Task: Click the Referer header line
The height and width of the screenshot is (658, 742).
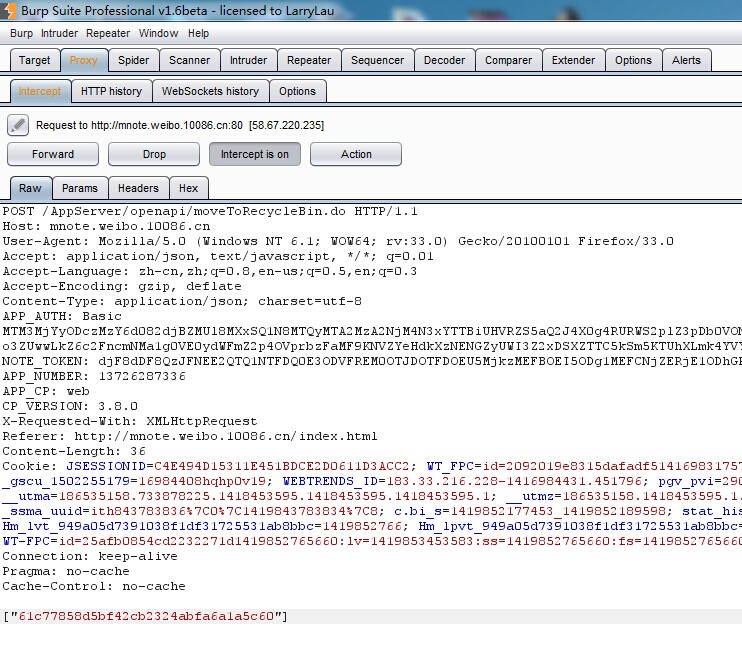Action: tap(190, 436)
